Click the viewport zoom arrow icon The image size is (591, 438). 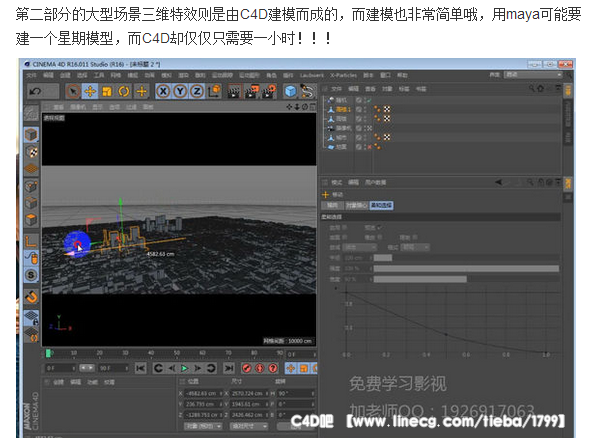tap(297, 107)
